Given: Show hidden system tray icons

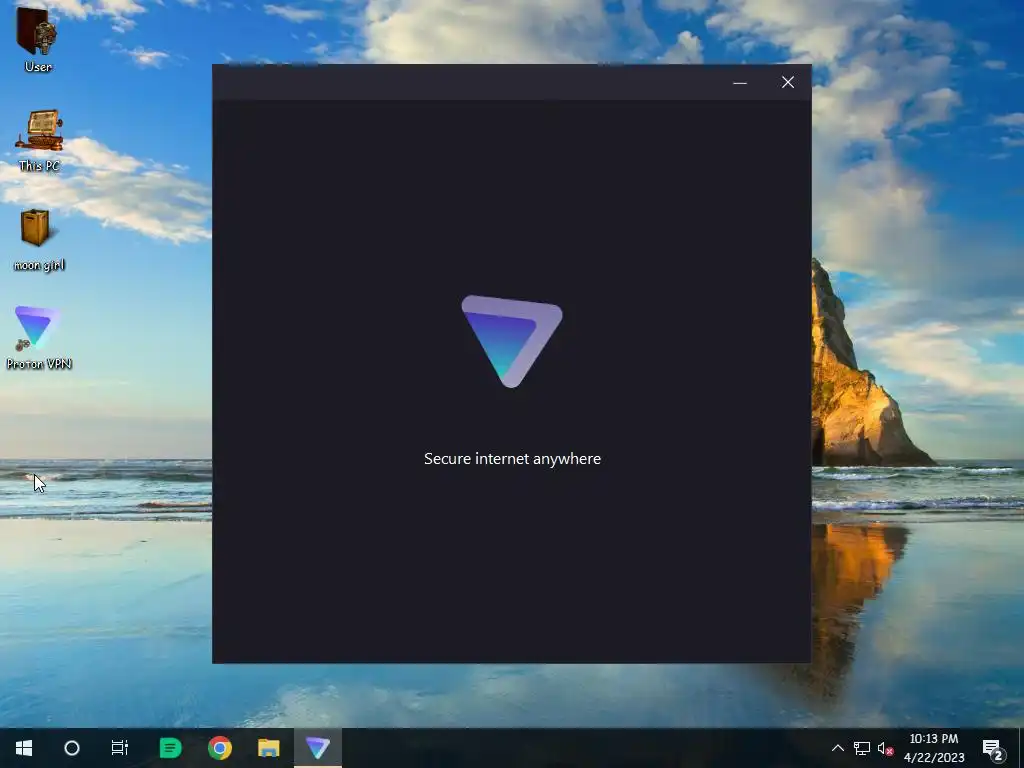Looking at the screenshot, I should click(838, 748).
